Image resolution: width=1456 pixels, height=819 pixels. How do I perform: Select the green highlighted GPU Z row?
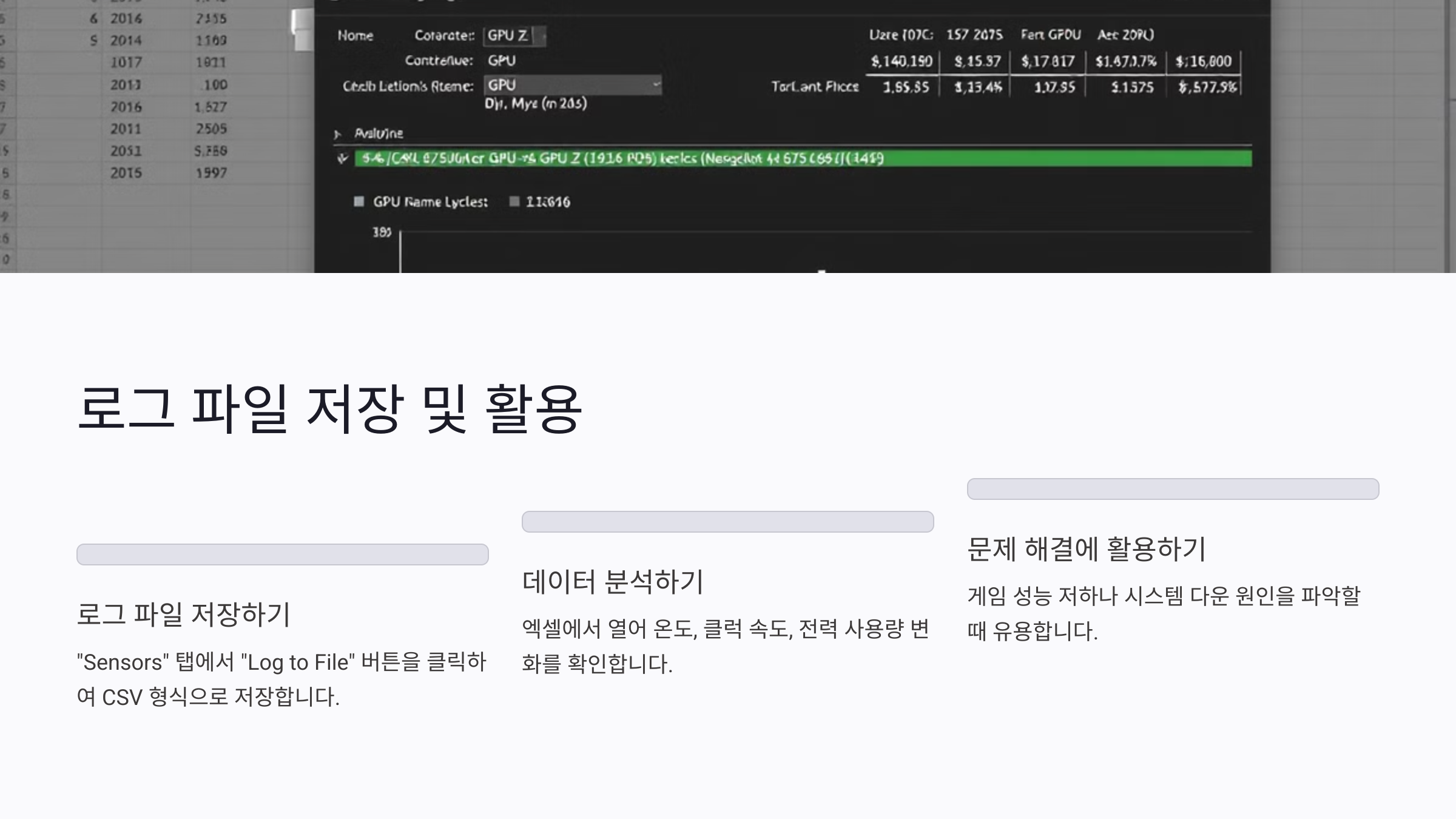tap(802, 159)
